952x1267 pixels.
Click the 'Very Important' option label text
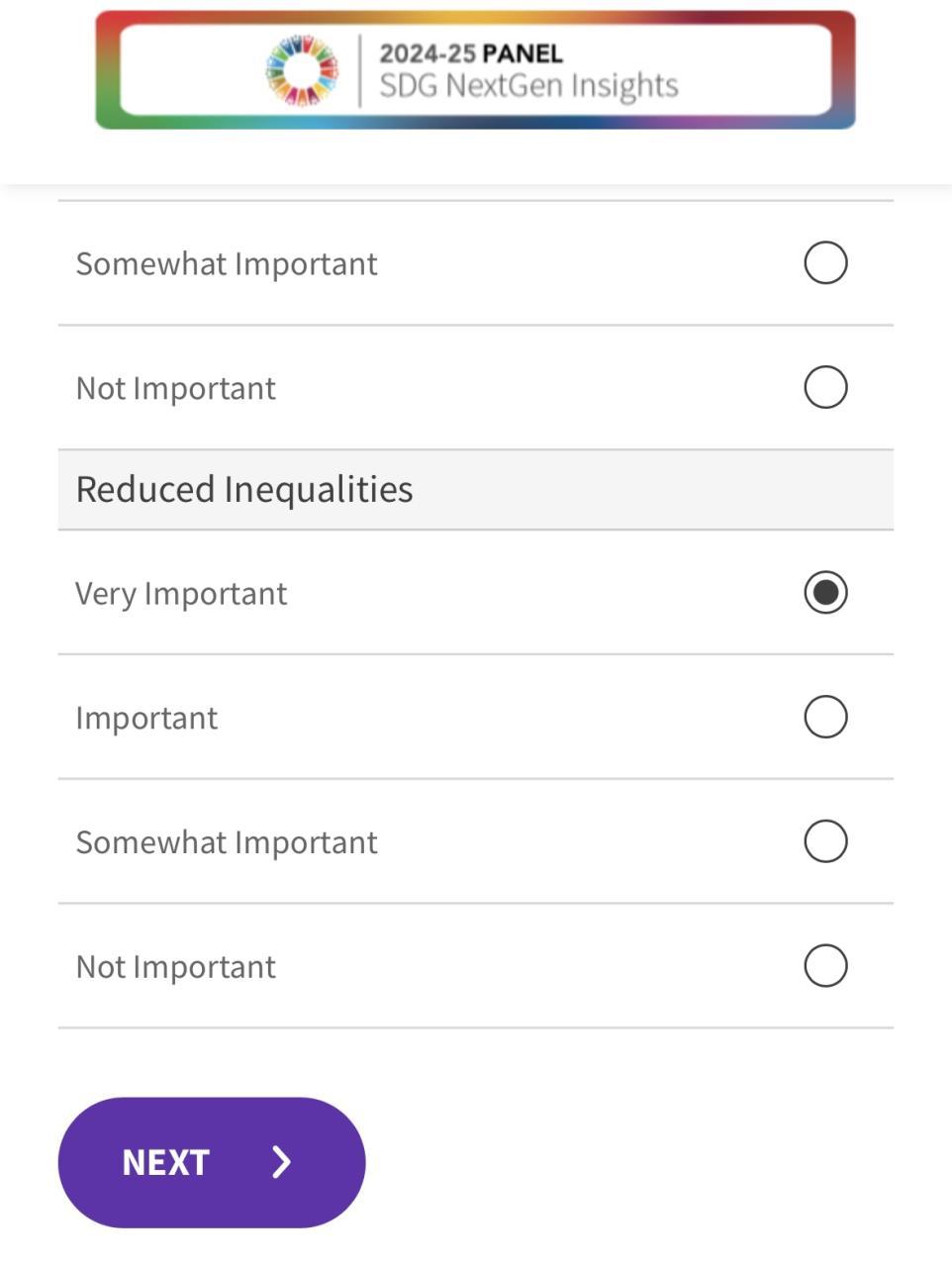pyautogui.click(x=181, y=594)
